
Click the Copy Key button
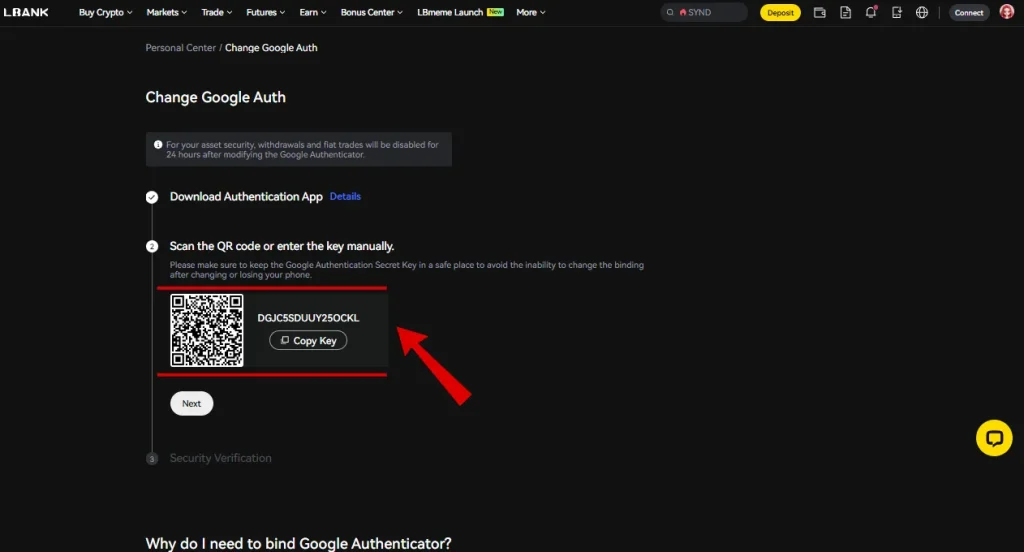pyautogui.click(x=308, y=340)
